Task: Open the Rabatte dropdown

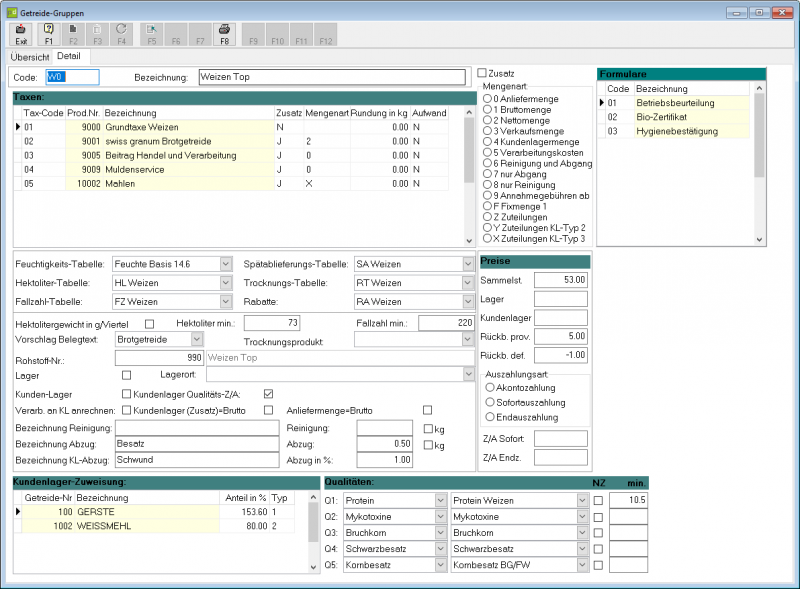Action: [468, 302]
